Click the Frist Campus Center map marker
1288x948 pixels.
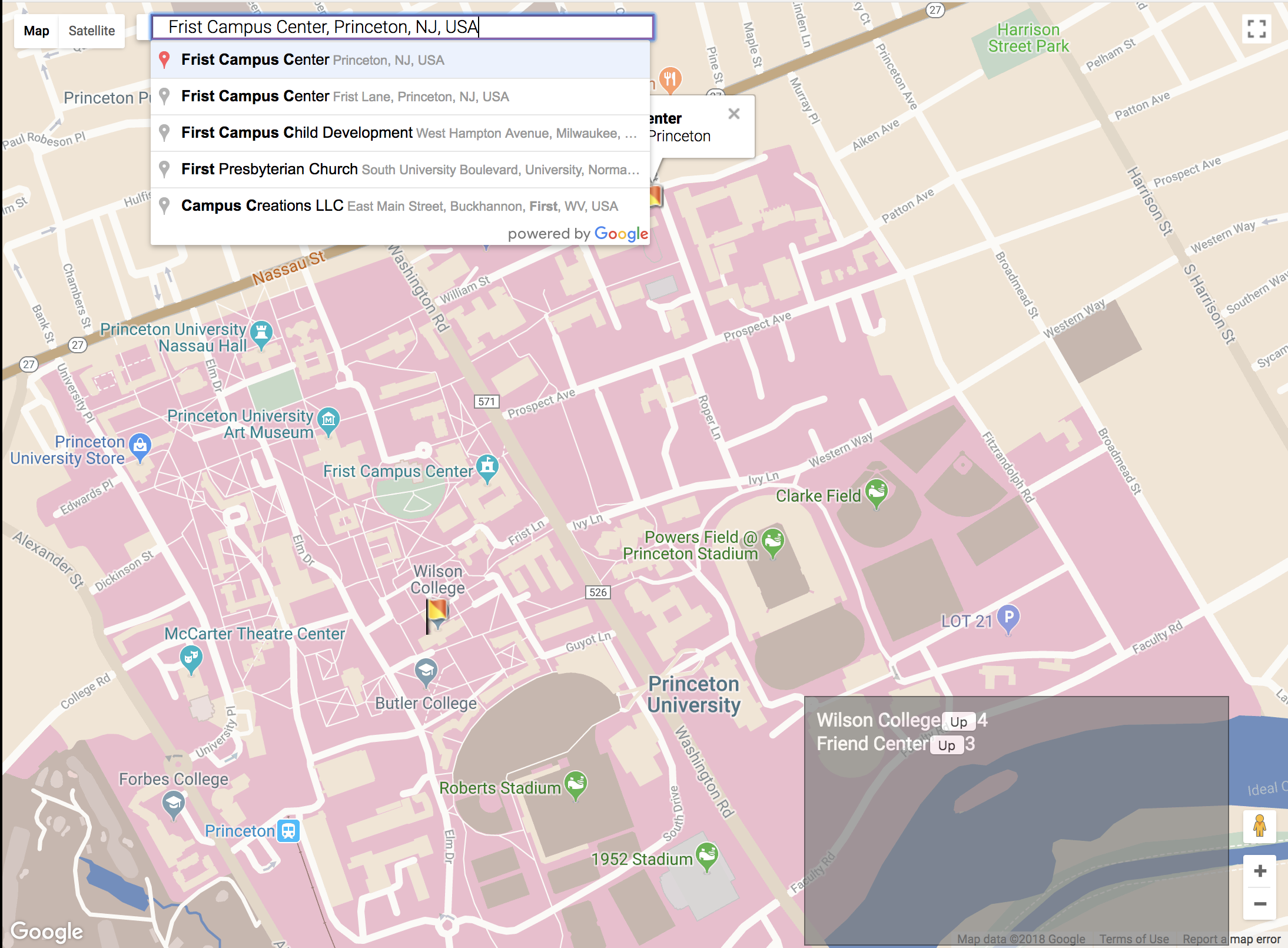(487, 467)
